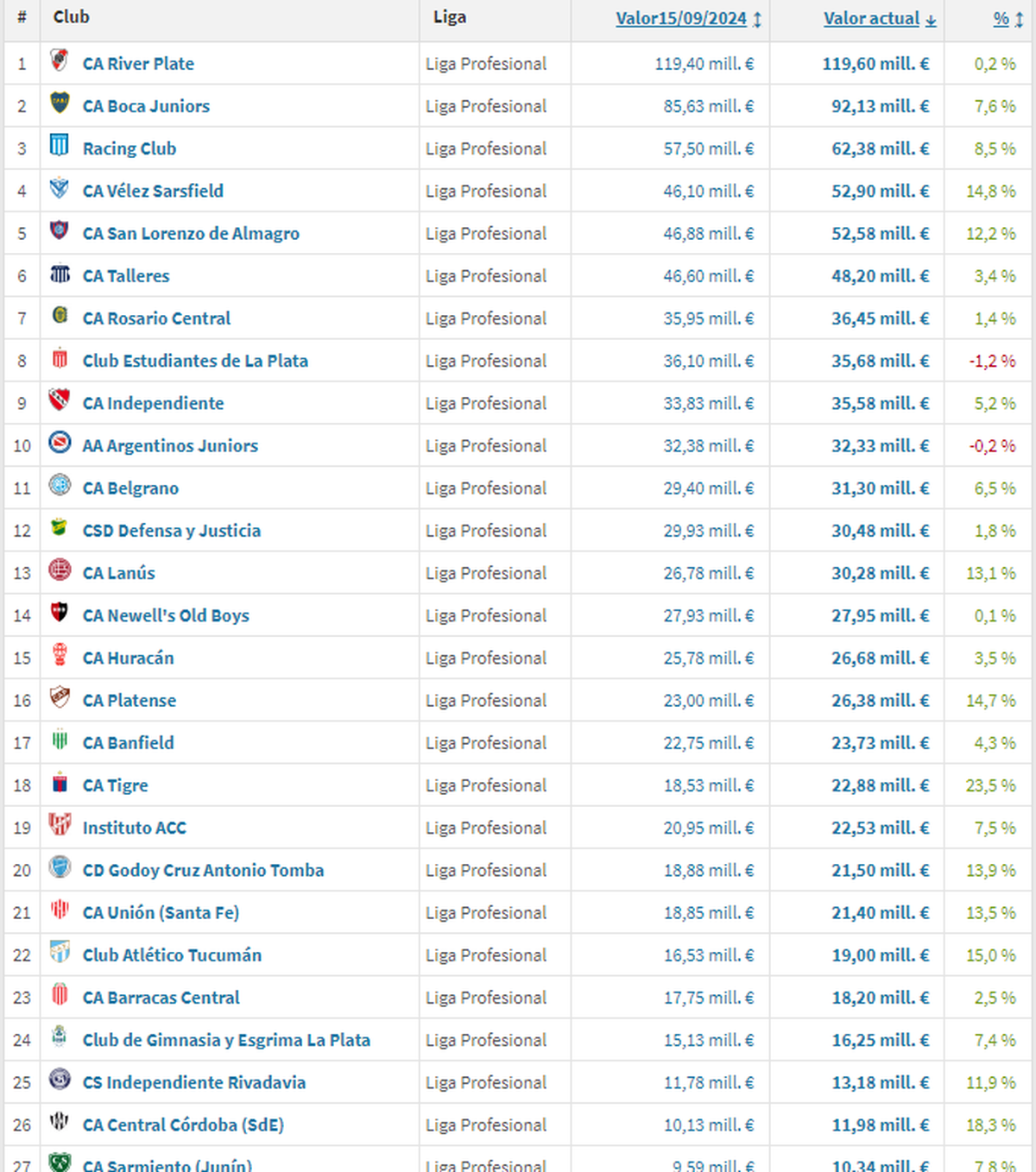Viewport: 1036px width, 1172px height.
Task: Open the CA Independiente link
Action: (153, 403)
